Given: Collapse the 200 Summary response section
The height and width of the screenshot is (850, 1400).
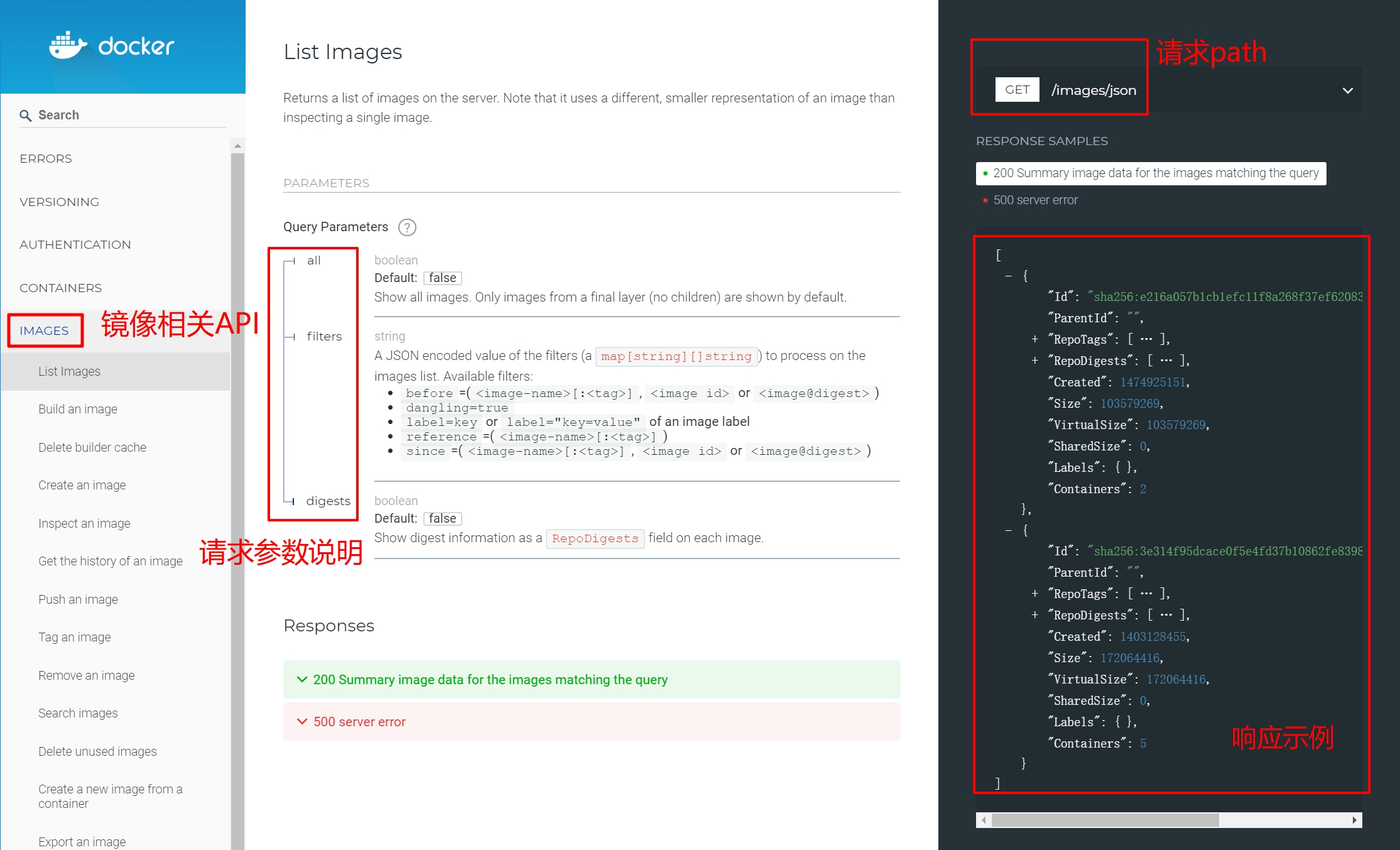Looking at the screenshot, I should coord(301,679).
